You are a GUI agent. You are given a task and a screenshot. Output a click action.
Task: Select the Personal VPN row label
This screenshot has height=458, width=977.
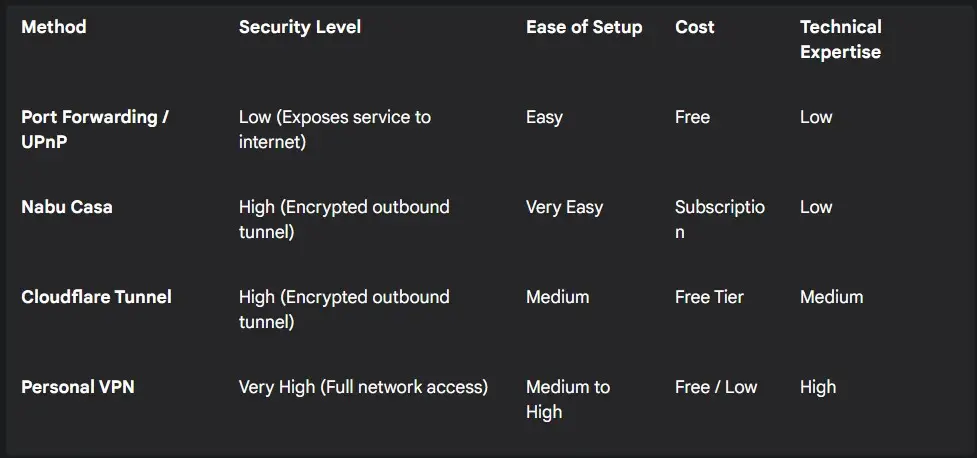coord(78,387)
